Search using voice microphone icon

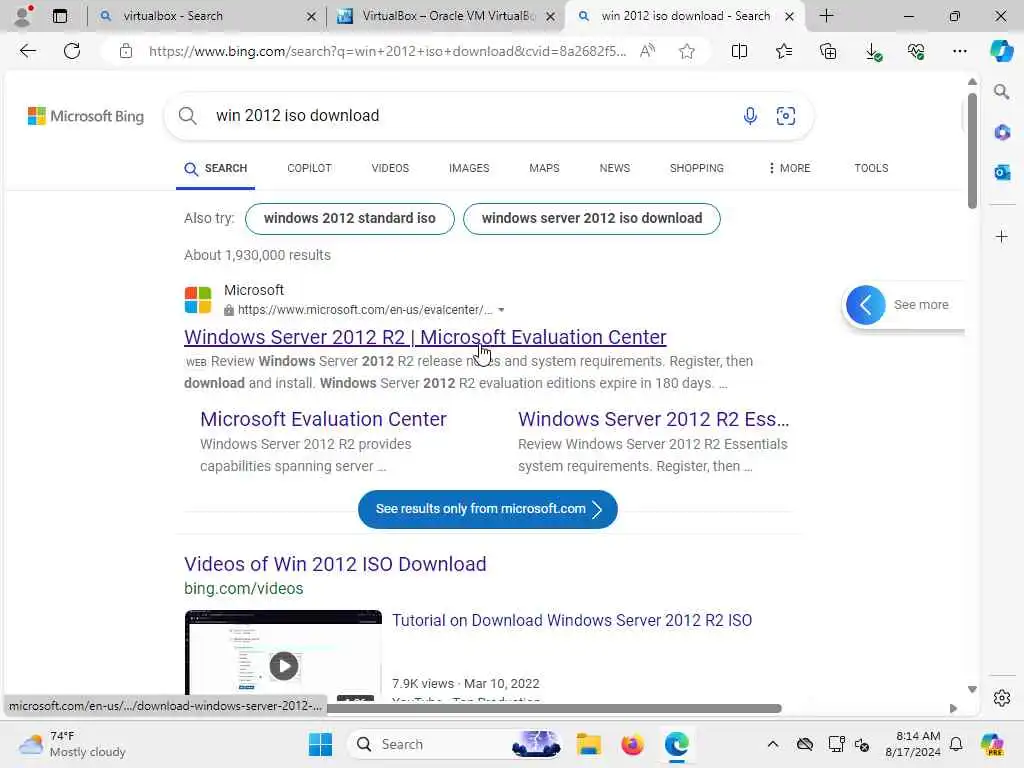tap(750, 116)
